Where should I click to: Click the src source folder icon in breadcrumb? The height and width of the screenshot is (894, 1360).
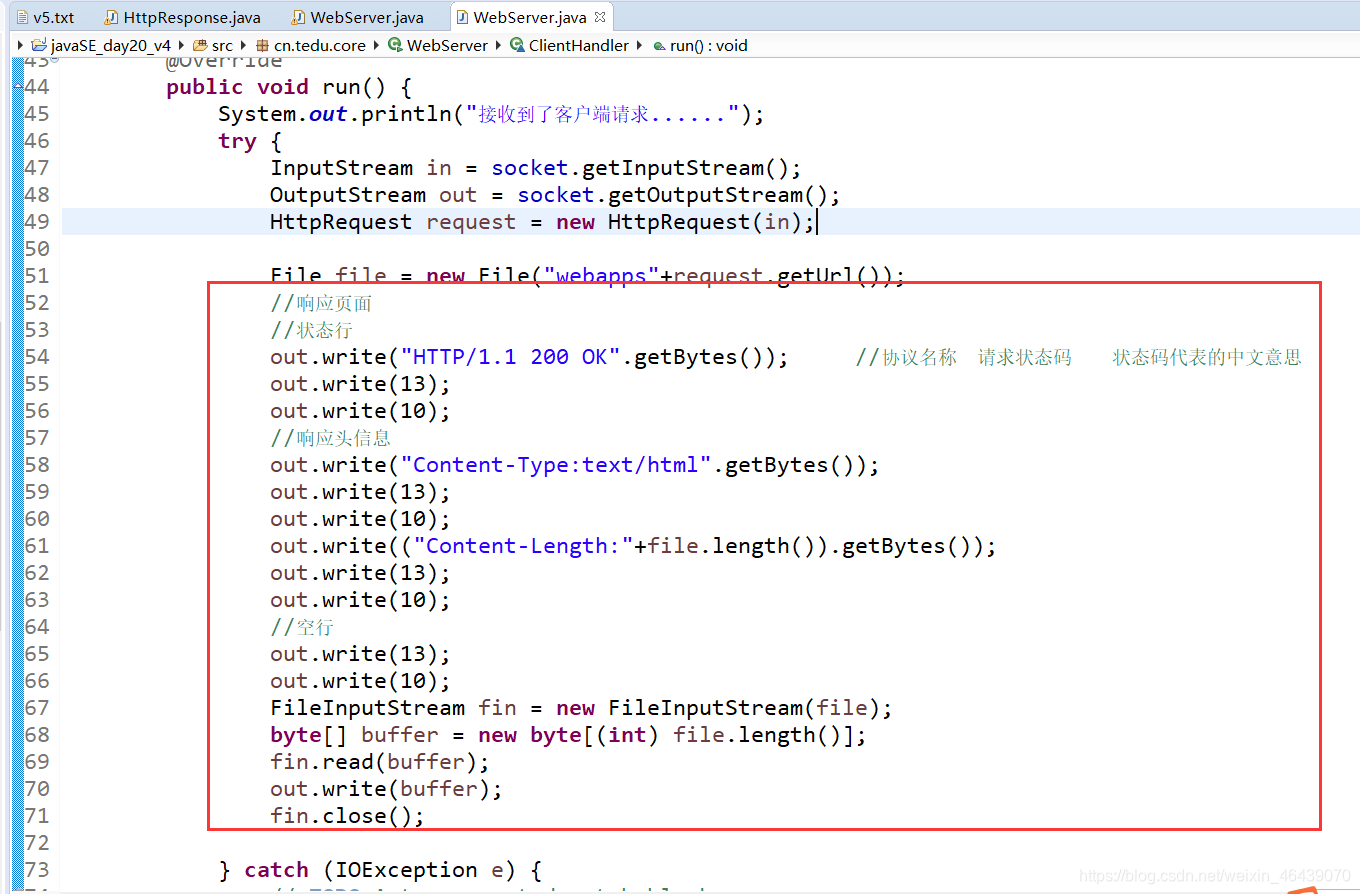click(x=200, y=45)
